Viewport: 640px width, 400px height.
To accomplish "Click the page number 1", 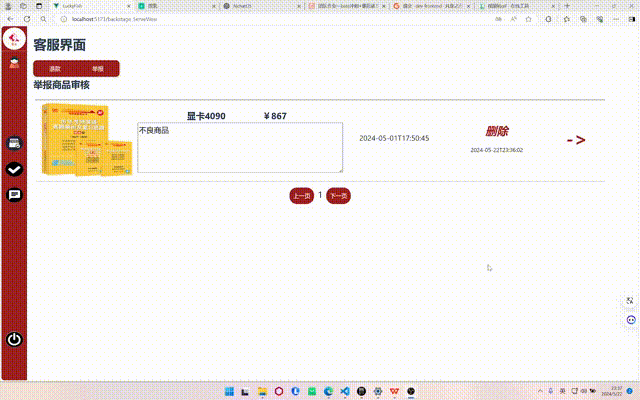I will coord(320,195).
